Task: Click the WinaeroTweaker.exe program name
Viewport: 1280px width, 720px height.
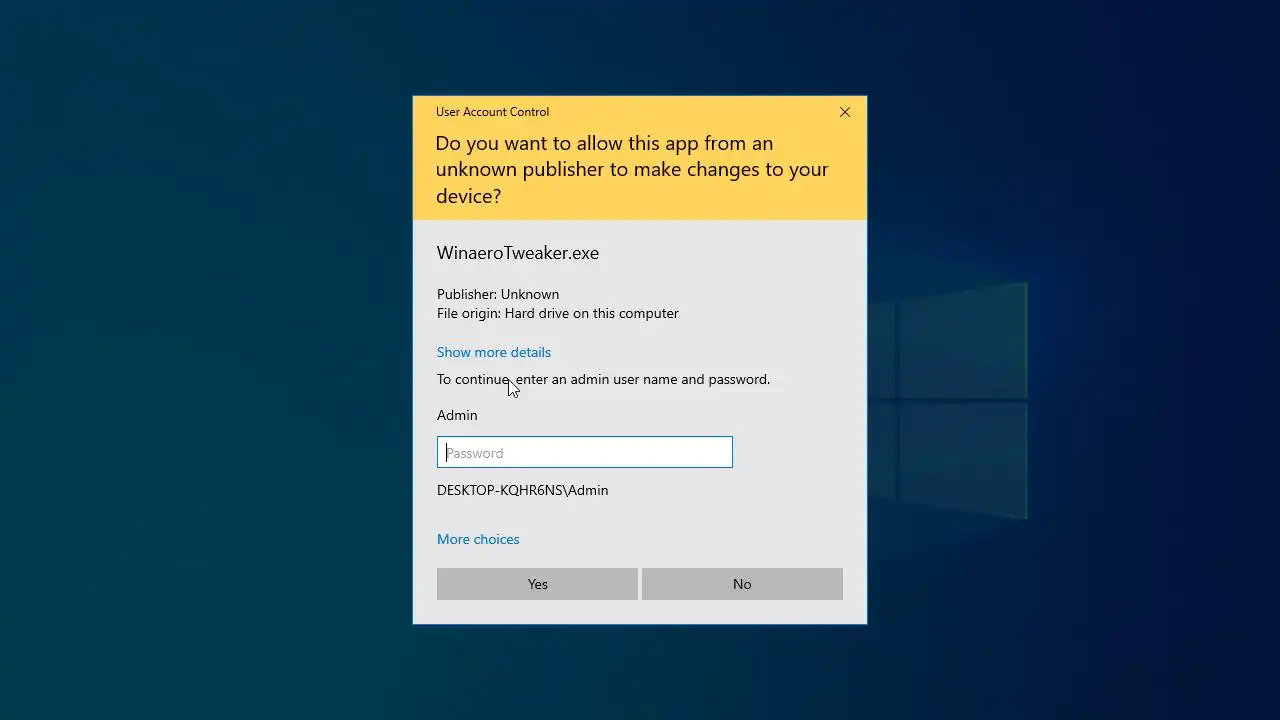Action: click(x=518, y=253)
